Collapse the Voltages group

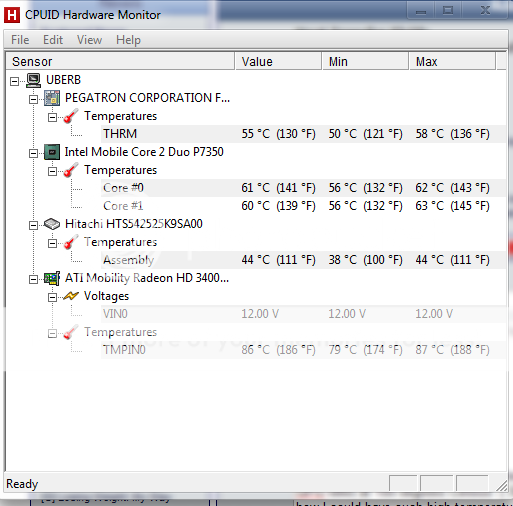52,297
